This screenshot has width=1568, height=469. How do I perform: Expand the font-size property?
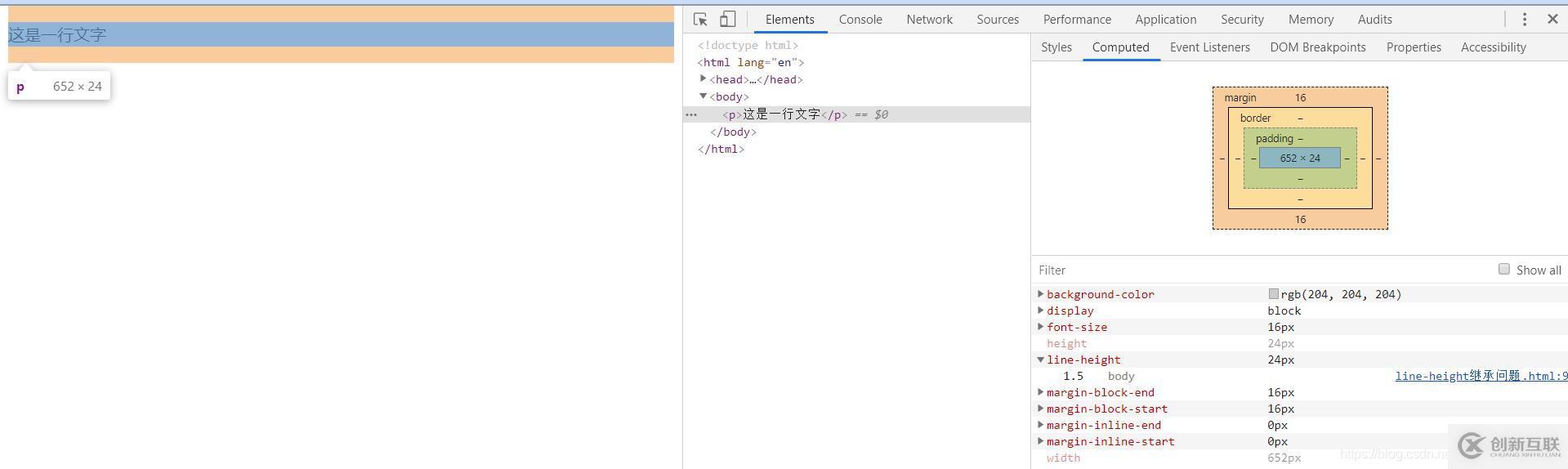(1040, 326)
